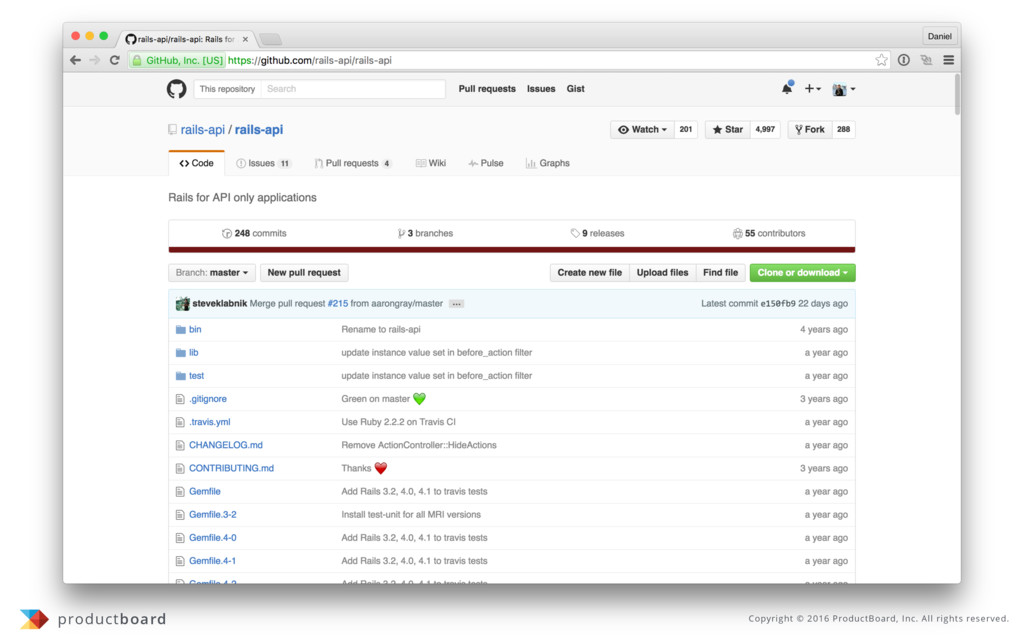Screen dimensions: 1024x640
Task: Click Create new file button
Action: [590, 272]
